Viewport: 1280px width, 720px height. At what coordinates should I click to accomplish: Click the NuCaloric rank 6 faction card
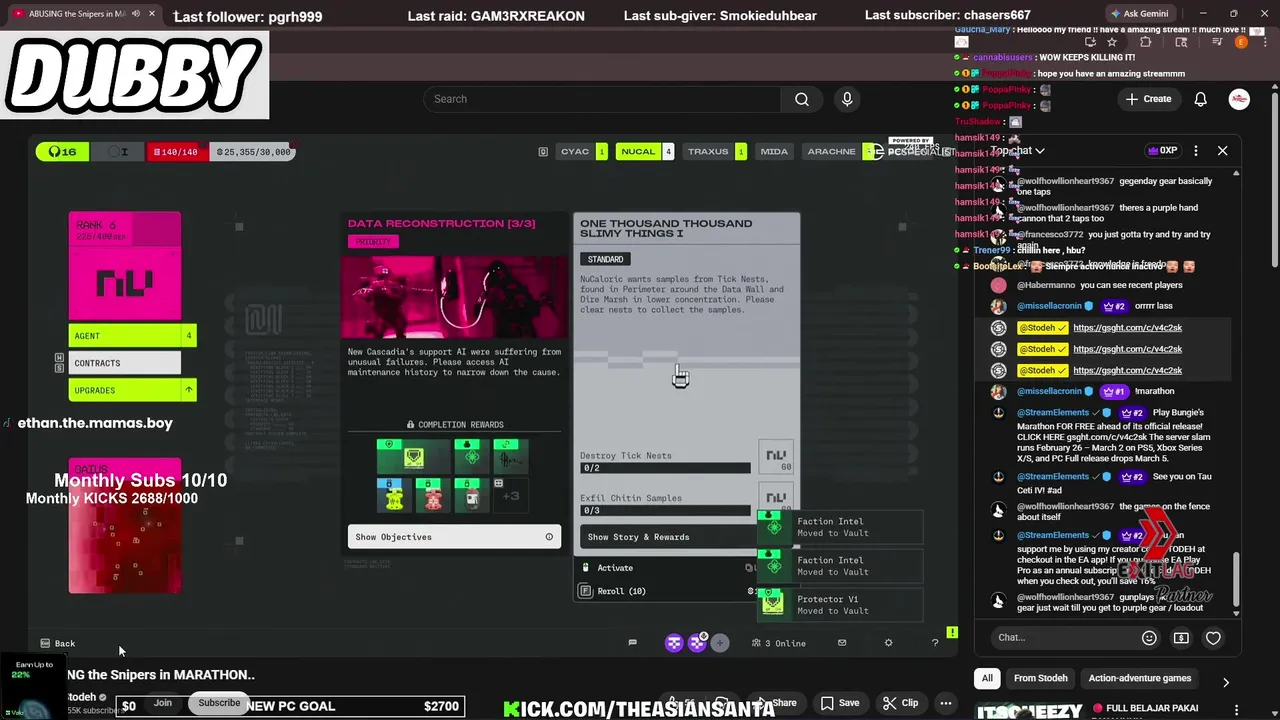click(125, 266)
